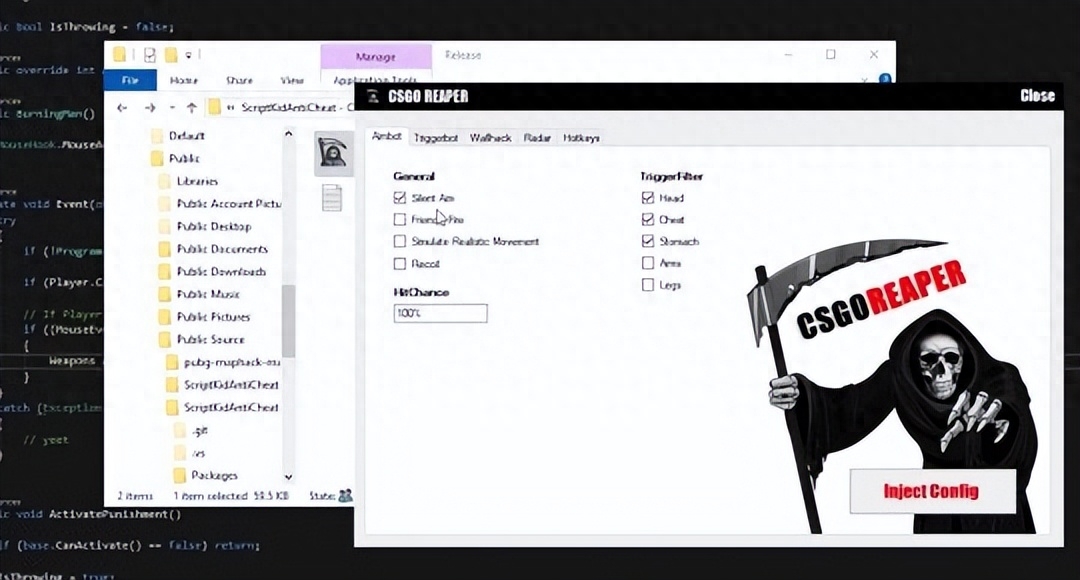Open the recent locations dropdown in Explorer
The width and height of the screenshot is (1080, 580).
172,107
